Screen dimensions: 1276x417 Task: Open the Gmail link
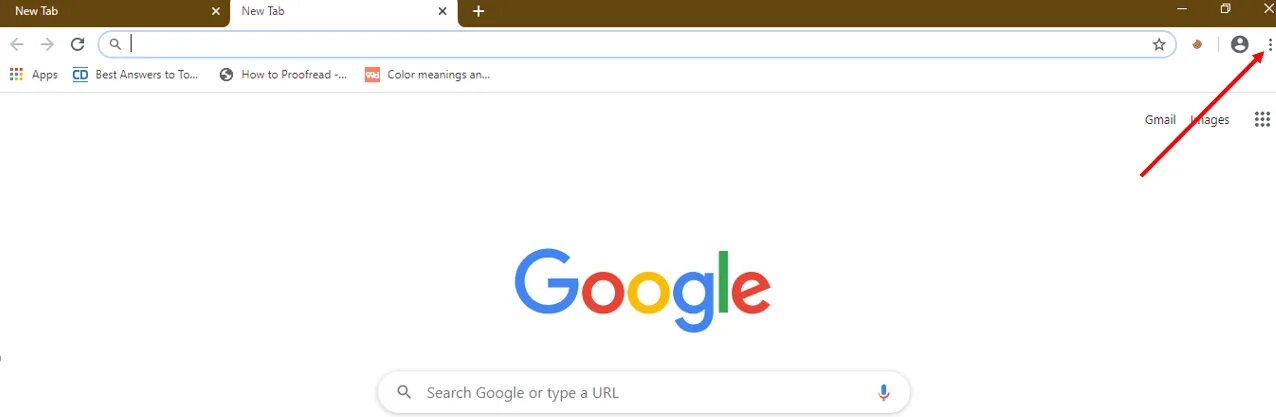[1160, 120]
